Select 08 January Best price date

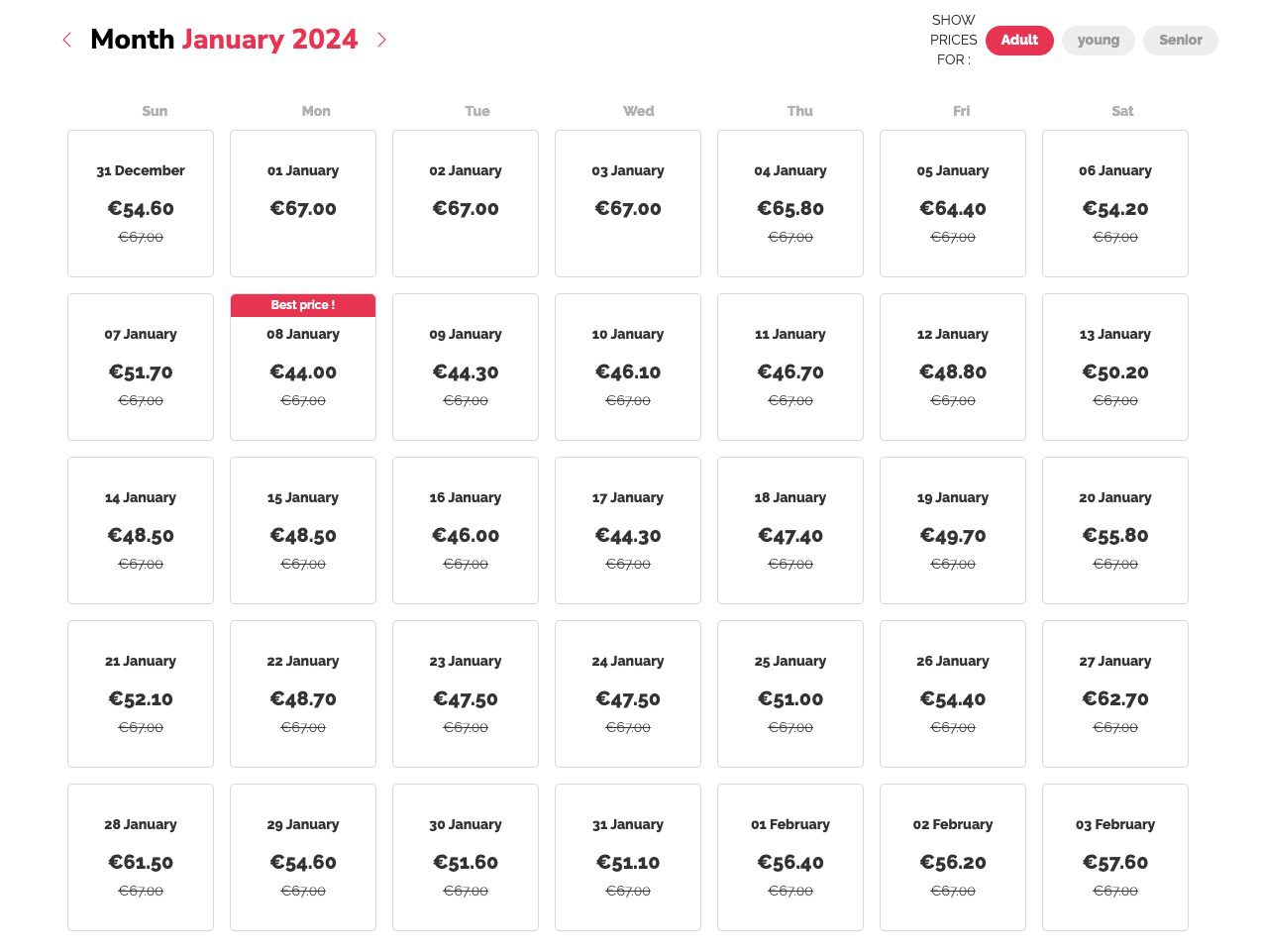[x=303, y=368]
